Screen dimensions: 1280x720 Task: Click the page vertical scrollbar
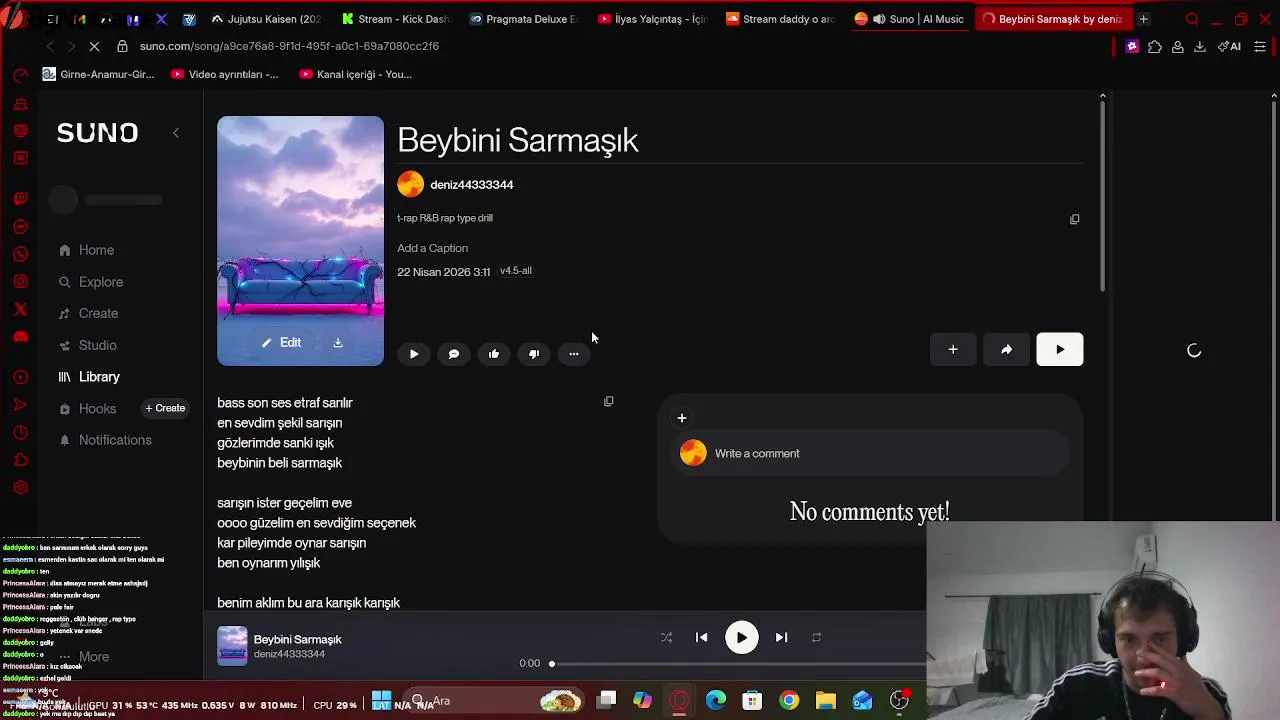[1103, 195]
